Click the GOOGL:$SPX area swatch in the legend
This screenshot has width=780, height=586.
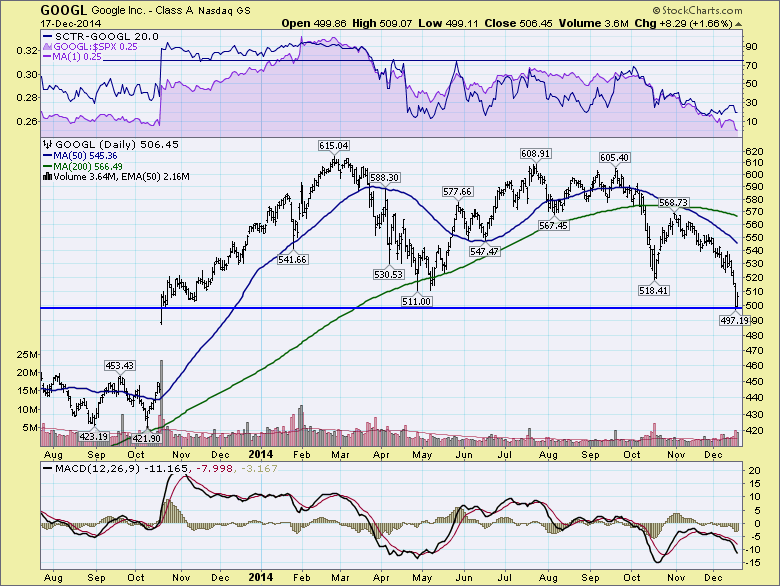(x=48, y=47)
